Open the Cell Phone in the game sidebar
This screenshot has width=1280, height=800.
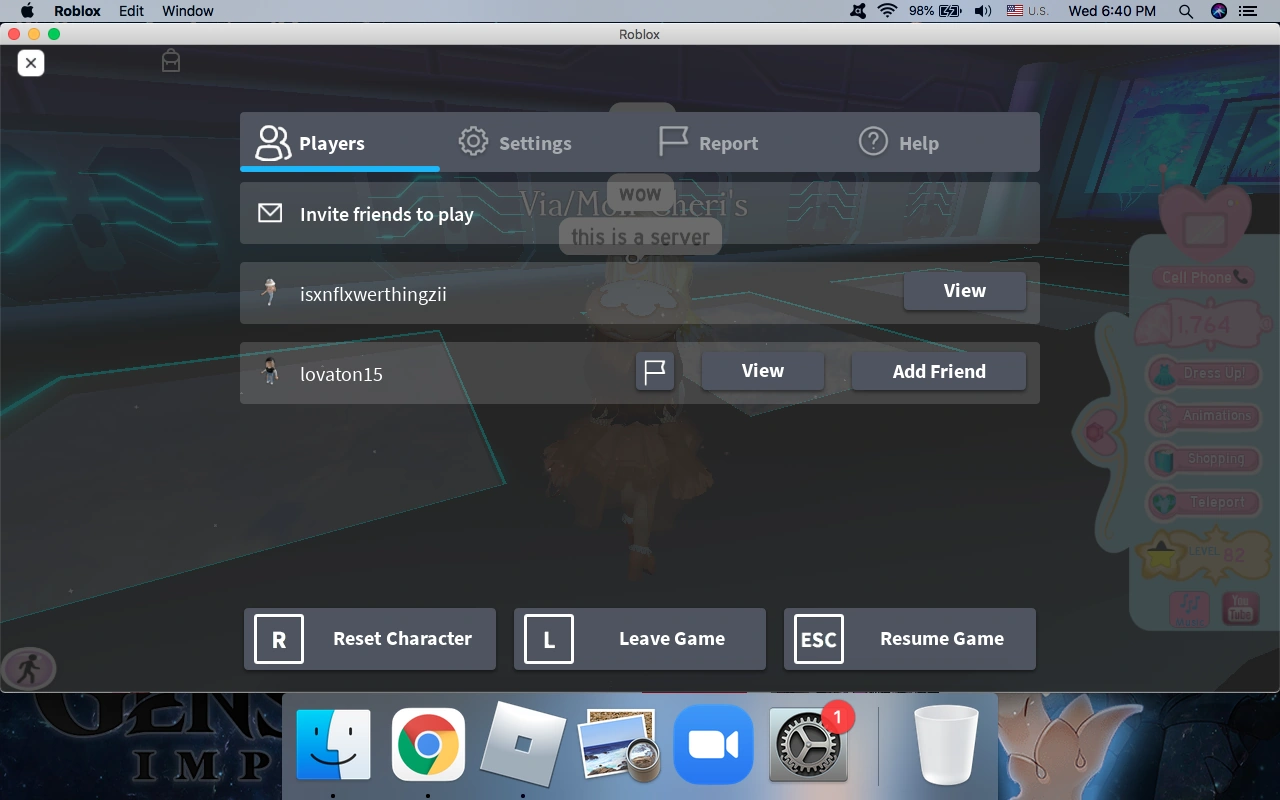[x=1205, y=277]
